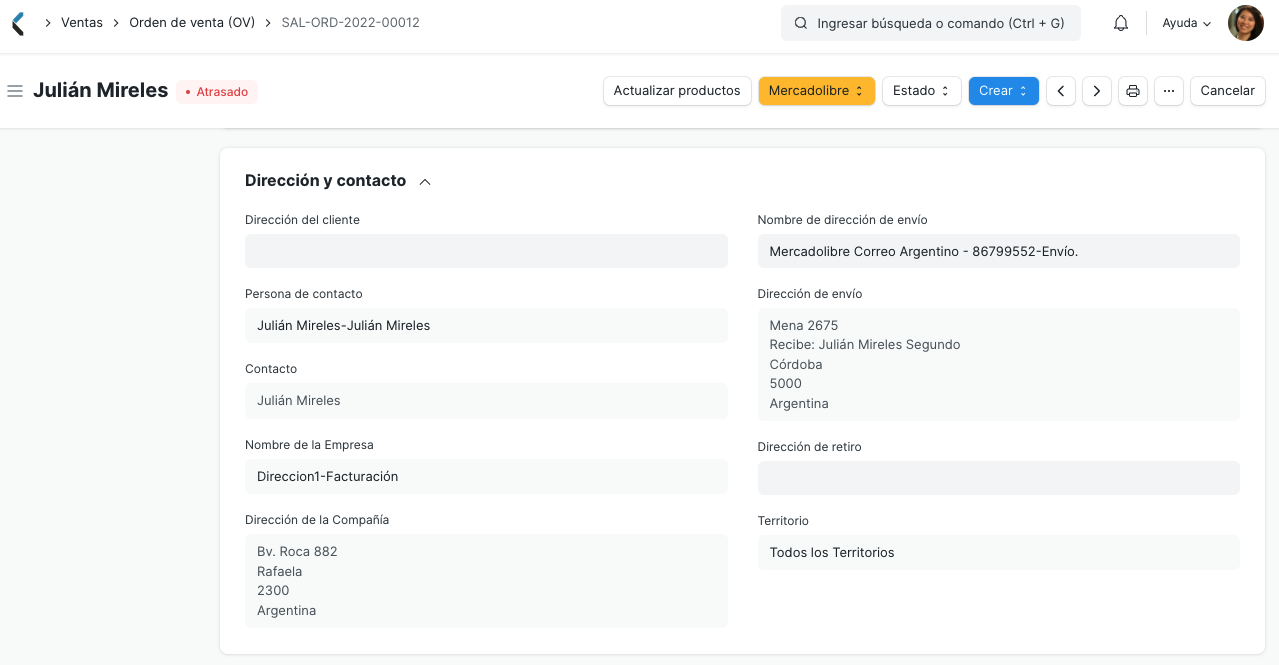Go to previous record with left arrow

point(1060,90)
